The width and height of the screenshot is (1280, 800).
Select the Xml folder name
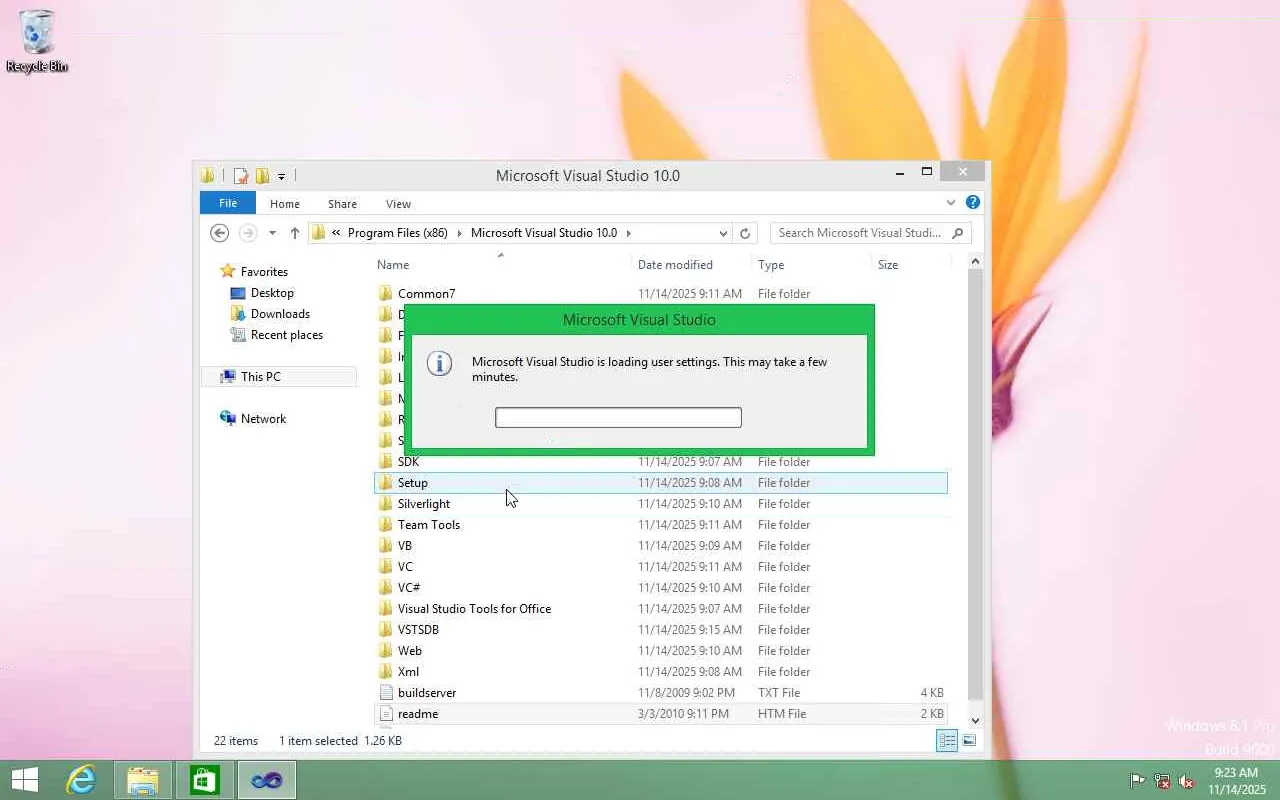[x=408, y=672]
